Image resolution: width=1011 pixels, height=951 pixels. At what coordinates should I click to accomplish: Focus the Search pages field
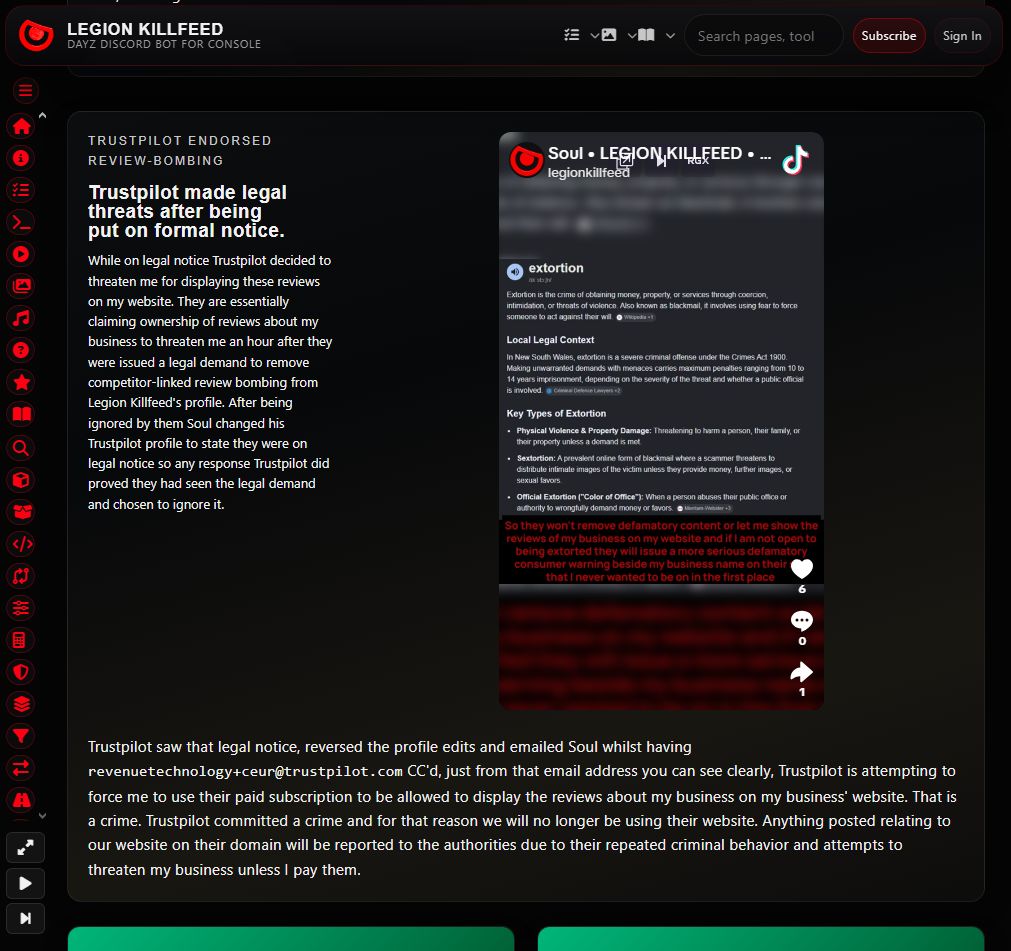(763, 36)
